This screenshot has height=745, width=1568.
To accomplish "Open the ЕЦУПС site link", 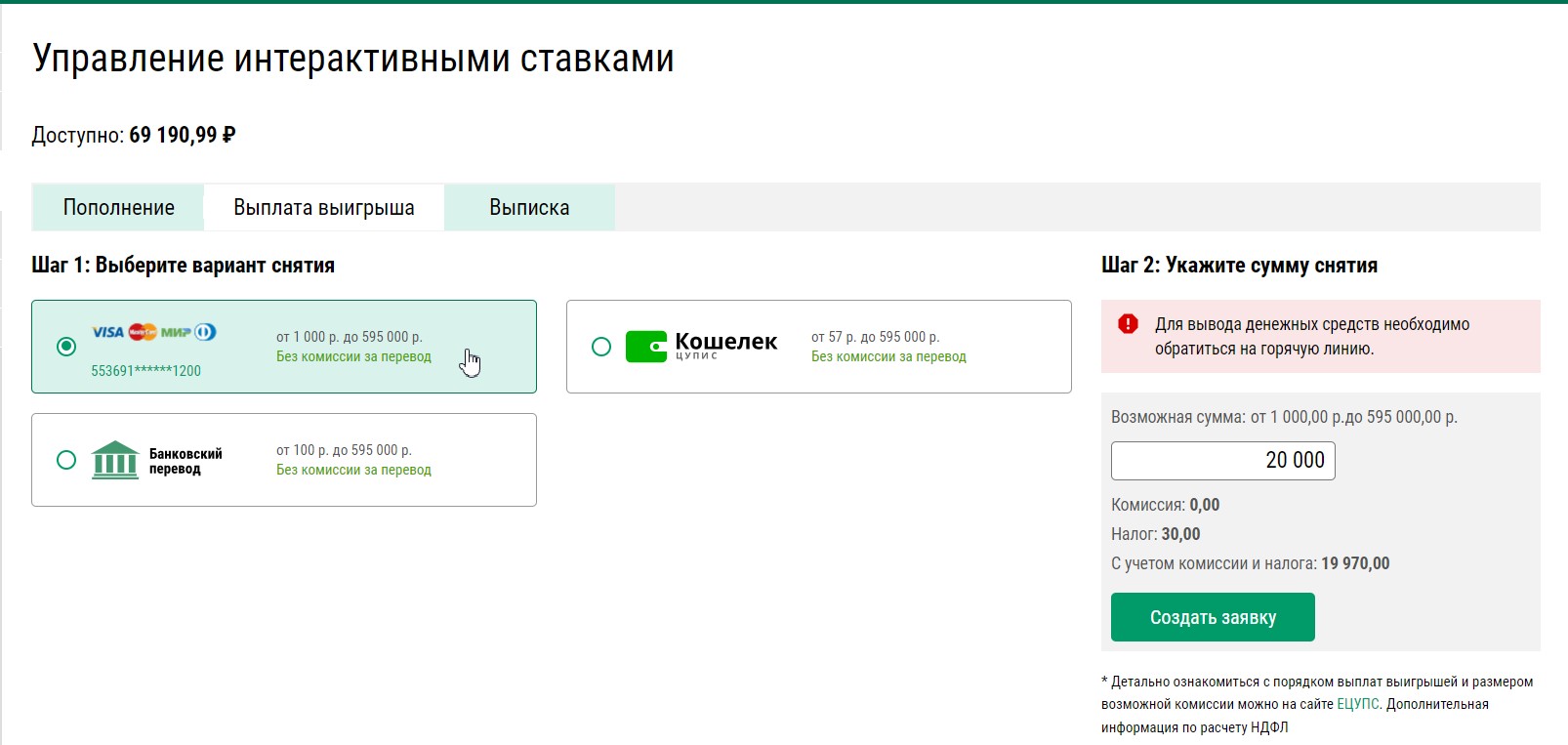I will 1358,704.
